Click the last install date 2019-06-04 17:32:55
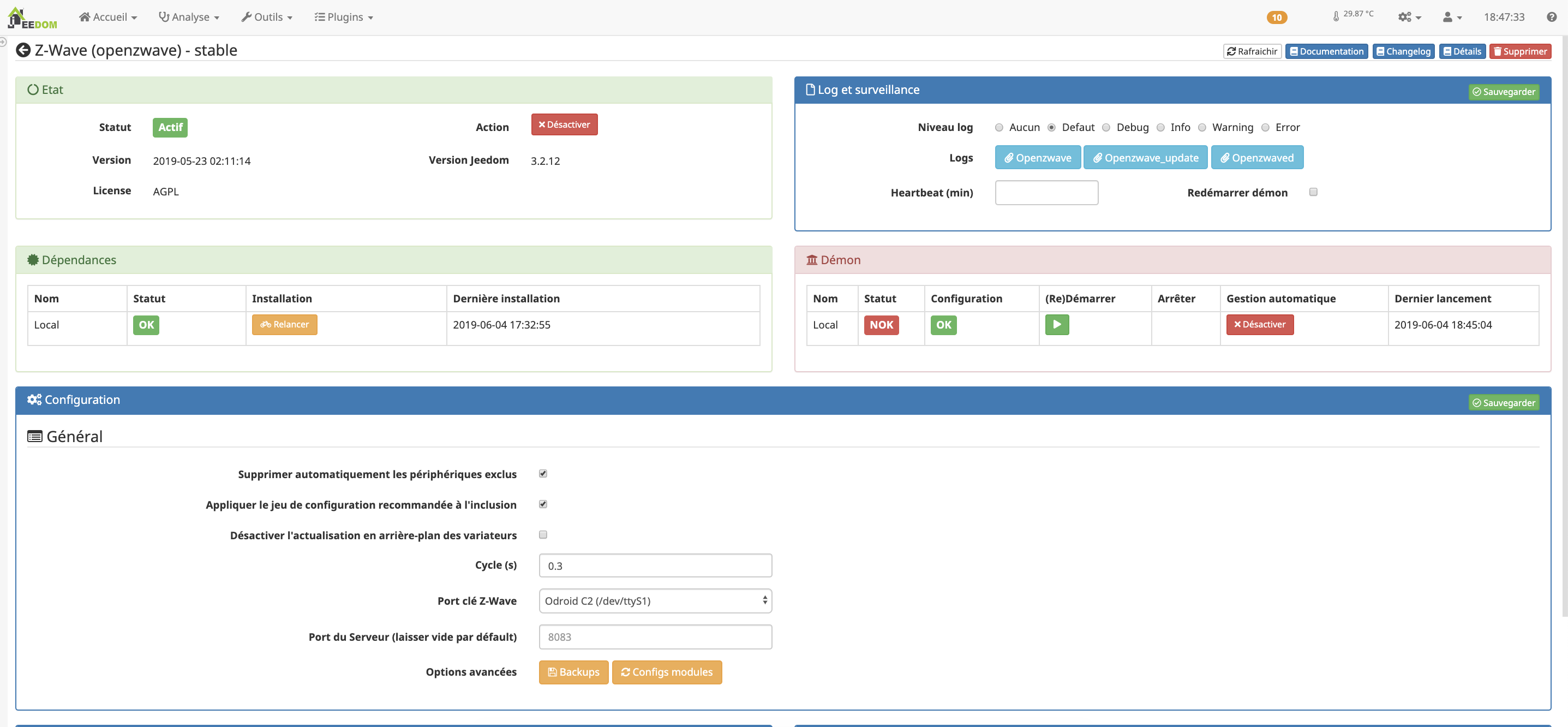The image size is (1568, 727). click(x=501, y=325)
